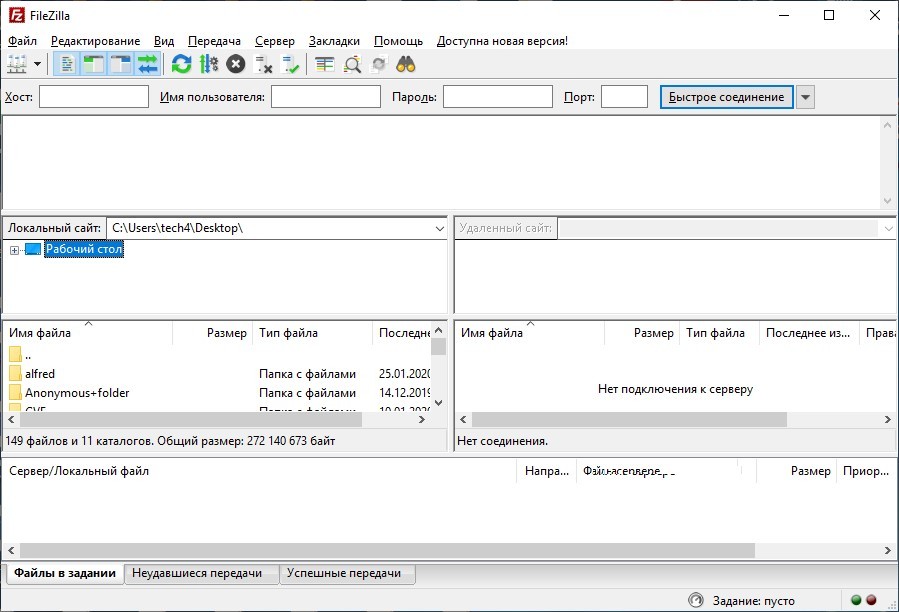
Task: Sort remote list by Последнее из... column
Action: (x=808, y=333)
